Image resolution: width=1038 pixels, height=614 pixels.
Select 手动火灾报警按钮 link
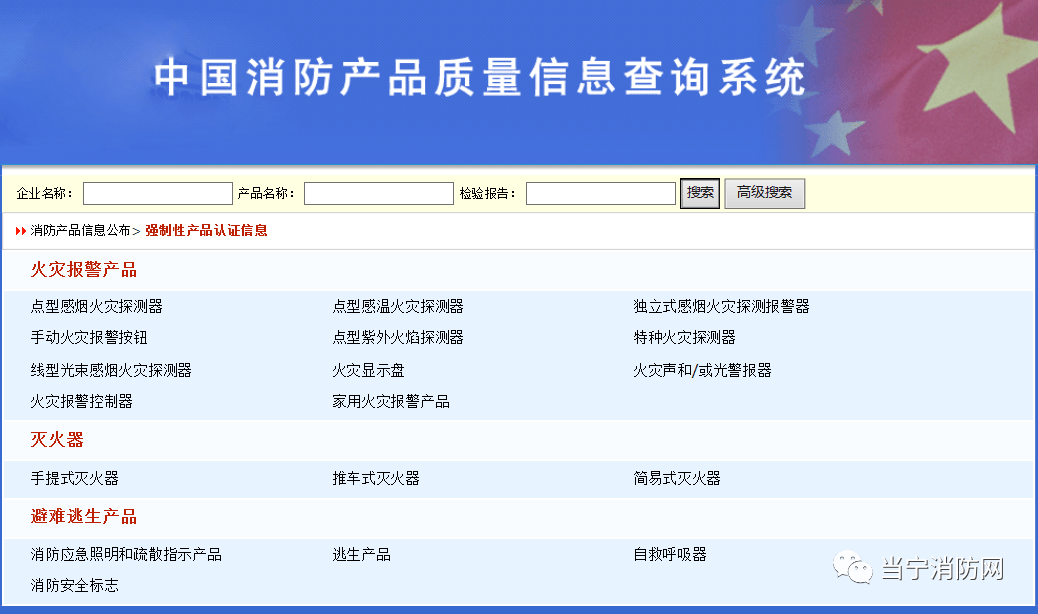pyautogui.click(x=89, y=337)
